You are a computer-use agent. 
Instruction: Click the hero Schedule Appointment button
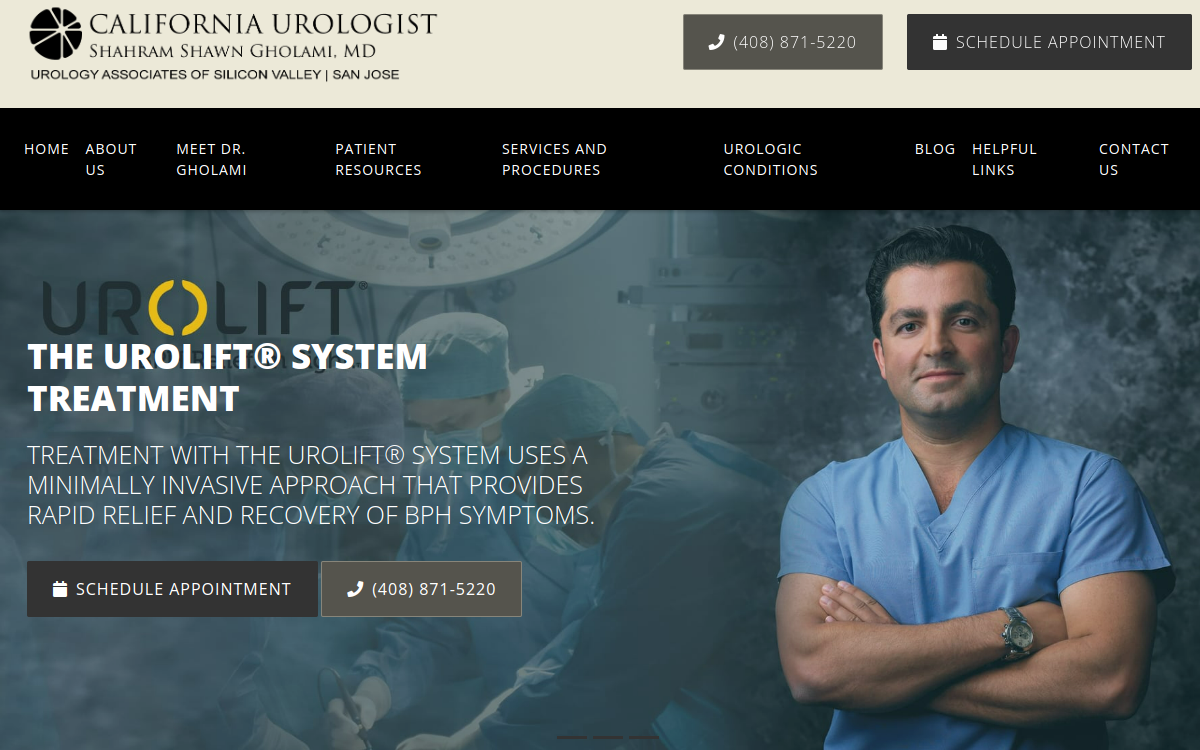pos(172,589)
